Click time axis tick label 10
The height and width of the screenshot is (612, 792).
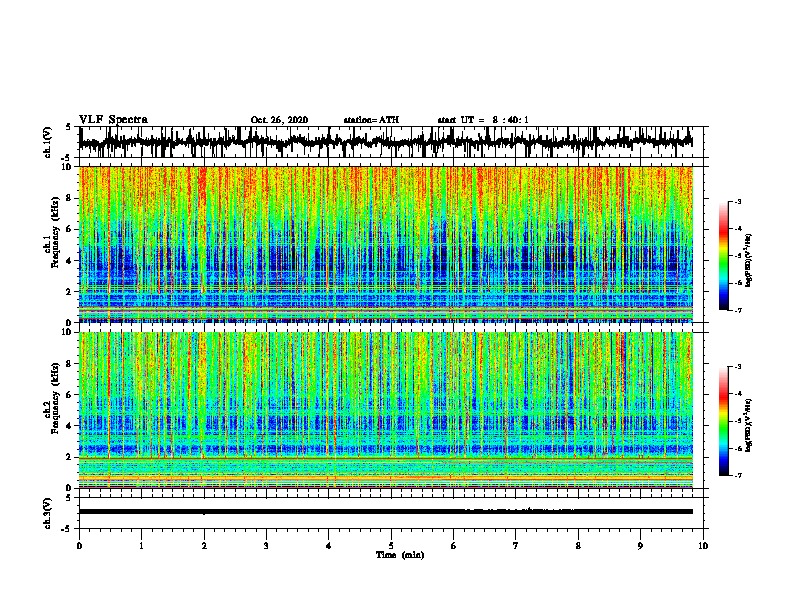click(703, 546)
